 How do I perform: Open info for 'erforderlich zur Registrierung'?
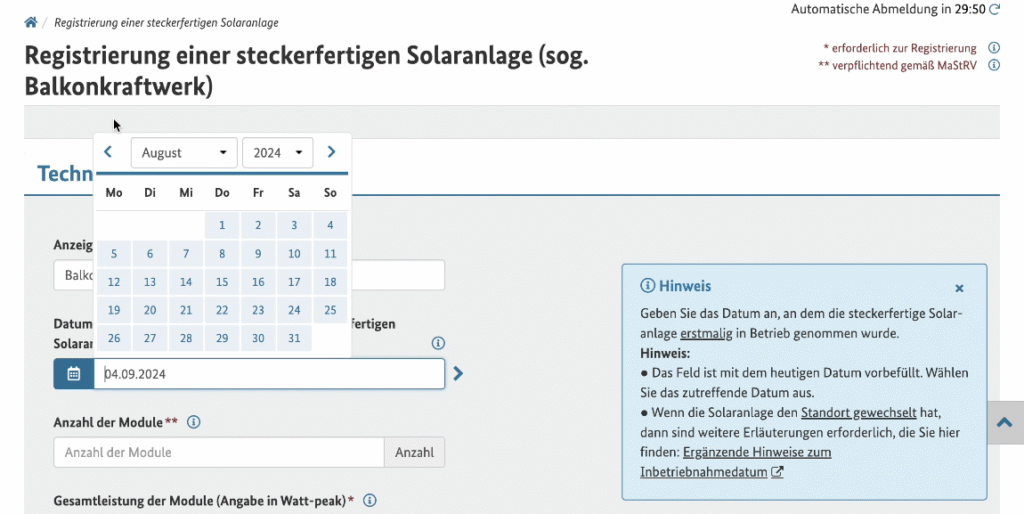(993, 48)
